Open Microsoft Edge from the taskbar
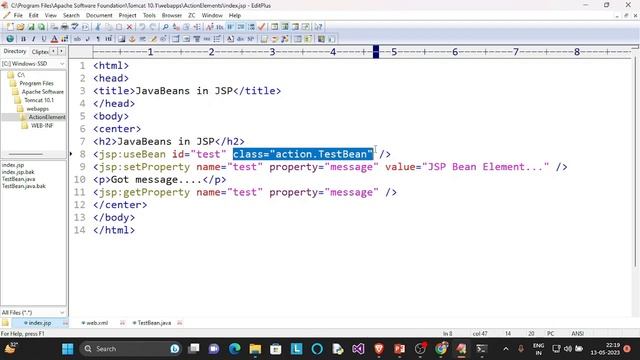This screenshot has width=640, height=360. 235,349
